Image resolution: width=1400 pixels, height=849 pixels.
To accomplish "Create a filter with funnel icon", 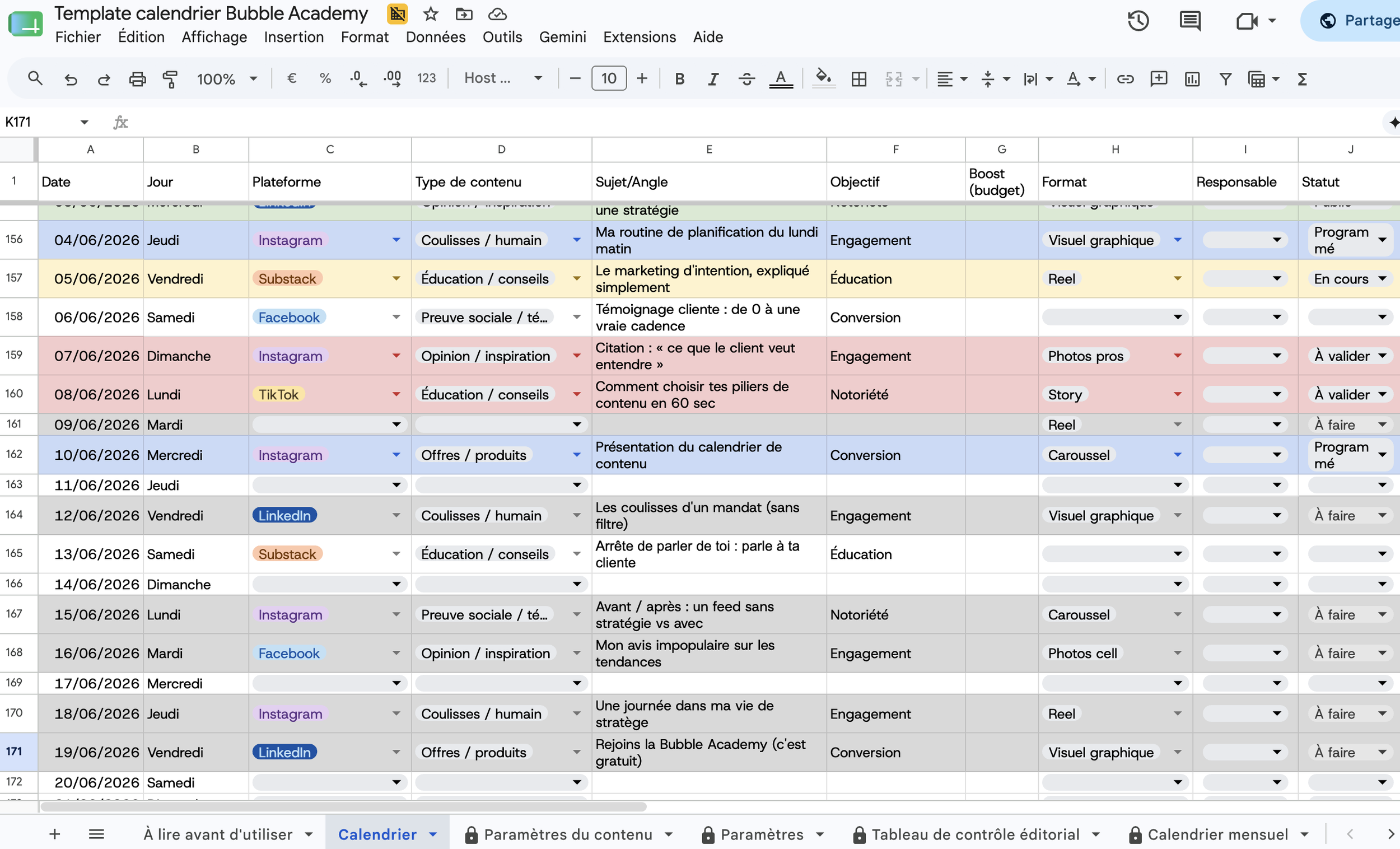I will pyautogui.click(x=1226, y=78).
